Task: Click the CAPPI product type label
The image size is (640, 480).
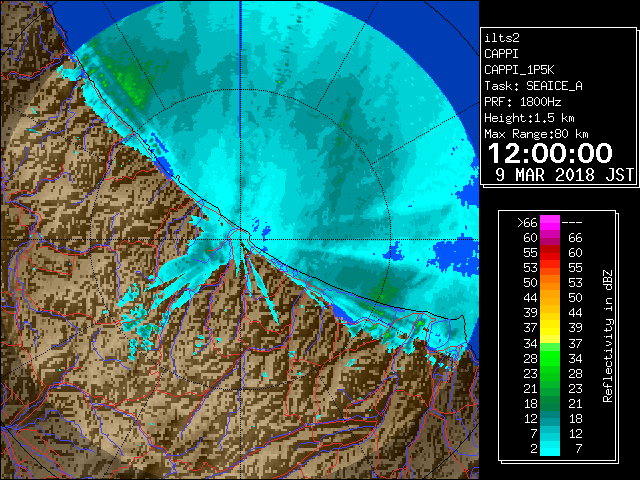Action: click(x=502, y=54)
